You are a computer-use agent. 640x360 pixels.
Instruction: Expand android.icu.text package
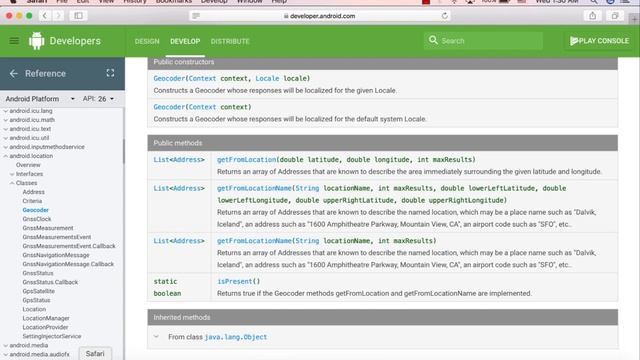(6, 129)
